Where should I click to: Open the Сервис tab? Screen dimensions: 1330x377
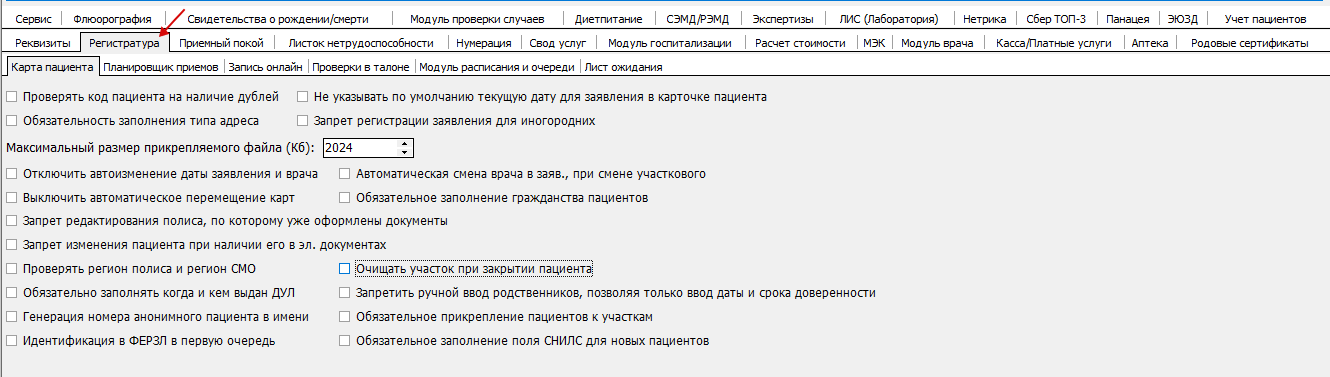[x=33, y=19]
